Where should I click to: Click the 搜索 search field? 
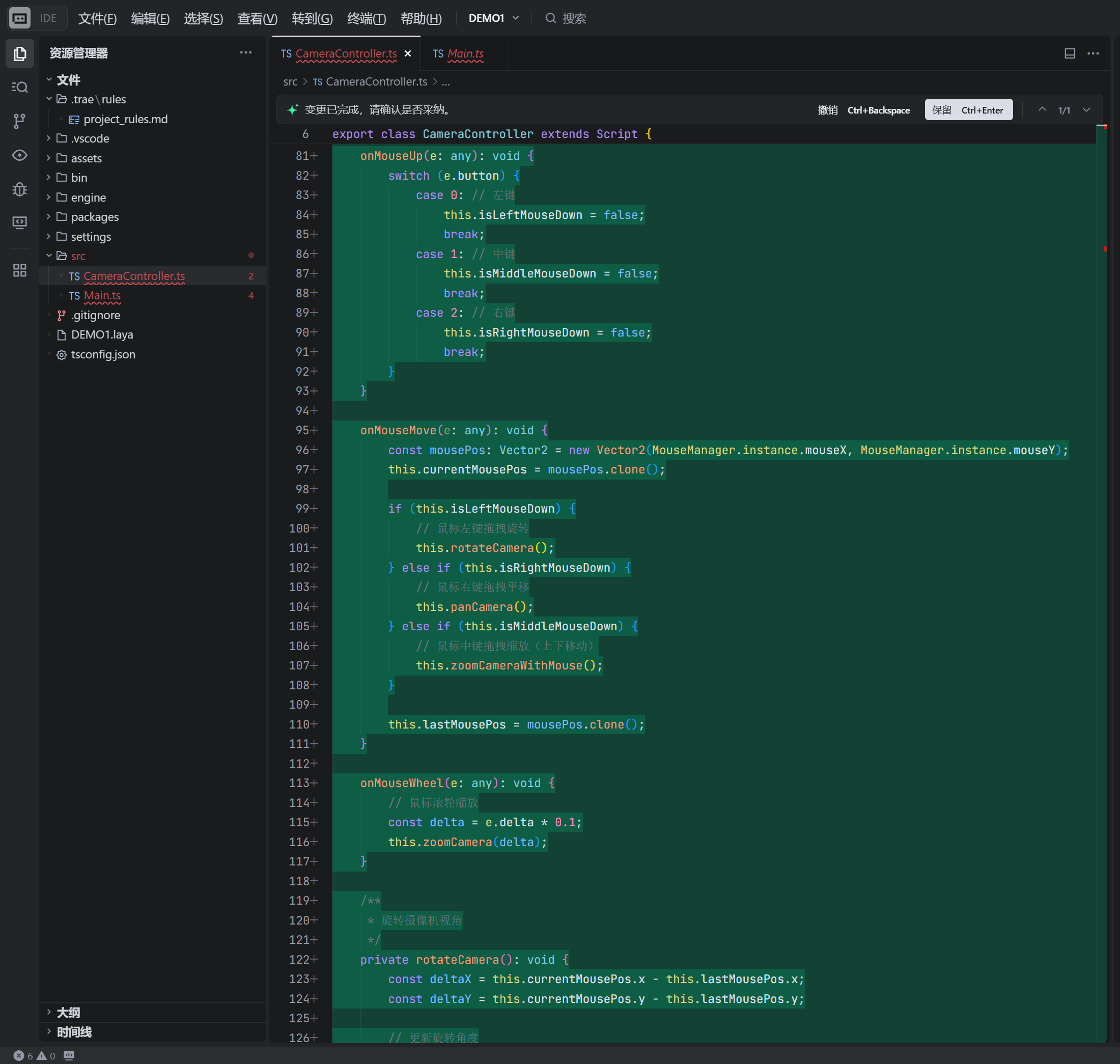[x=574, y=18]
